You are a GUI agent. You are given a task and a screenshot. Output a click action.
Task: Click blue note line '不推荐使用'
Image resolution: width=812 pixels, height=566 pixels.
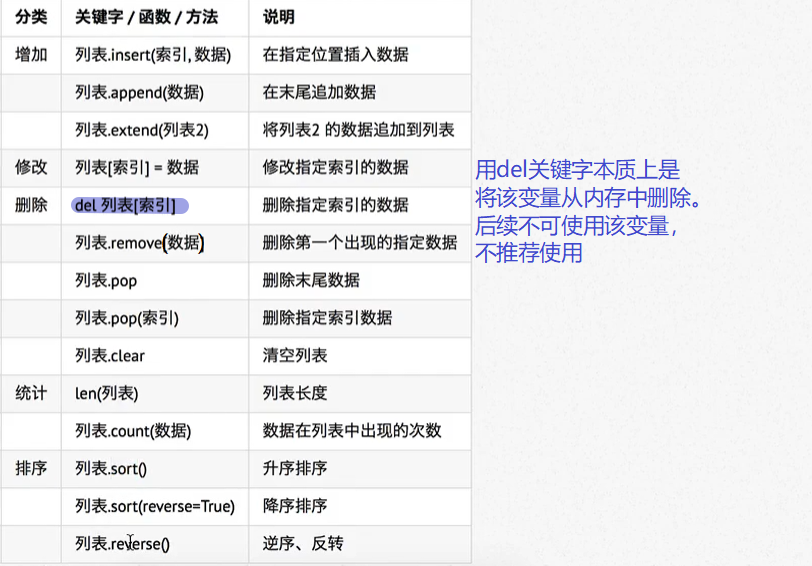[529, 253]
